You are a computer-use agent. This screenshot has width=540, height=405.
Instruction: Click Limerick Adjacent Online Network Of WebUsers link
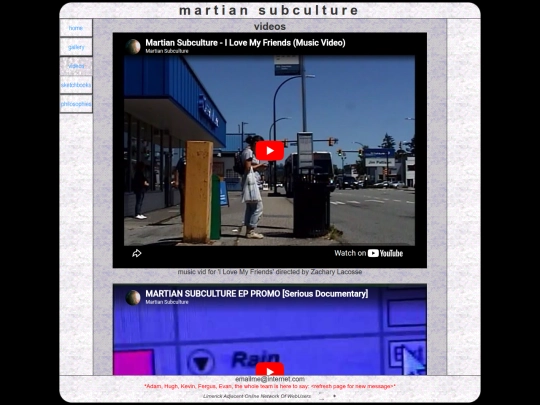point(257,396)
